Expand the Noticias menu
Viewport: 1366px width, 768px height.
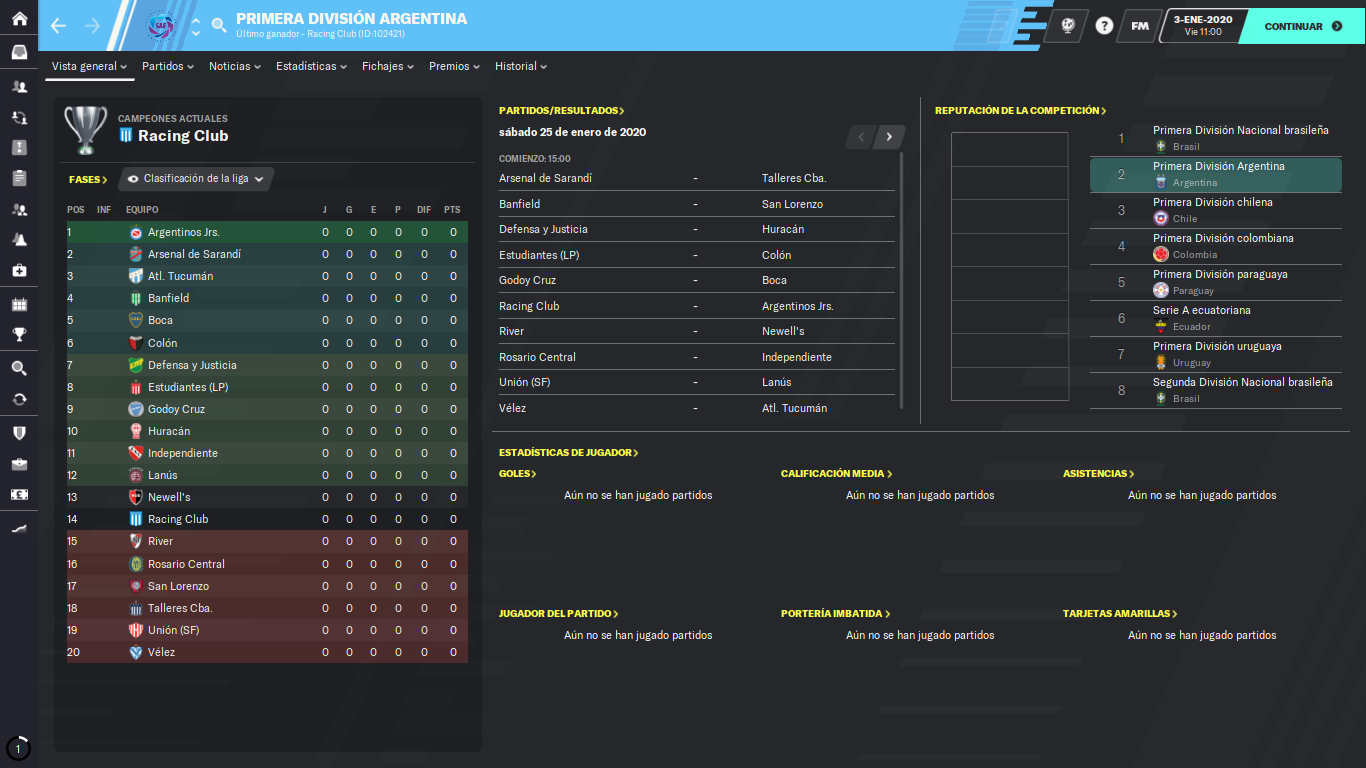(235, 66)
